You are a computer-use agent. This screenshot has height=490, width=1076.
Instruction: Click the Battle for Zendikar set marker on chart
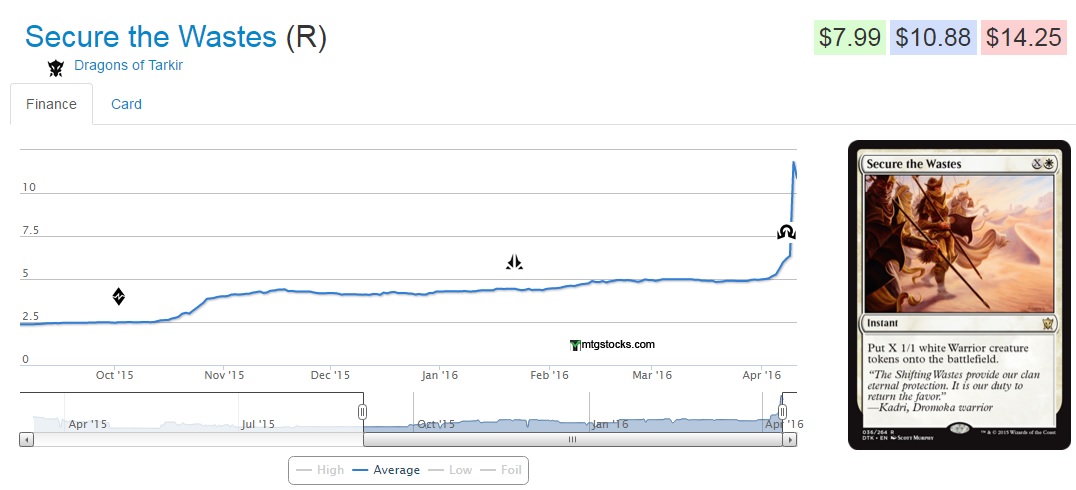tap(118, 296)
